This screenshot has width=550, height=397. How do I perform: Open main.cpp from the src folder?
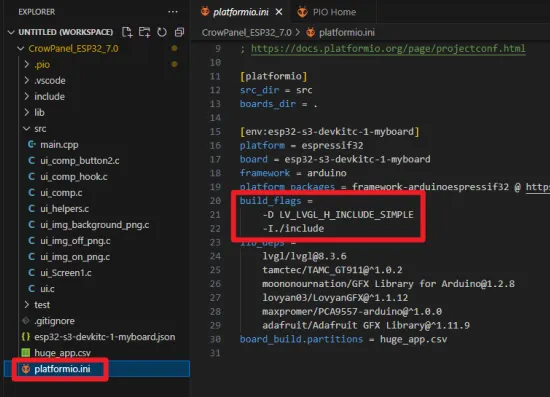pyautogui.click(x=59, y=144)
